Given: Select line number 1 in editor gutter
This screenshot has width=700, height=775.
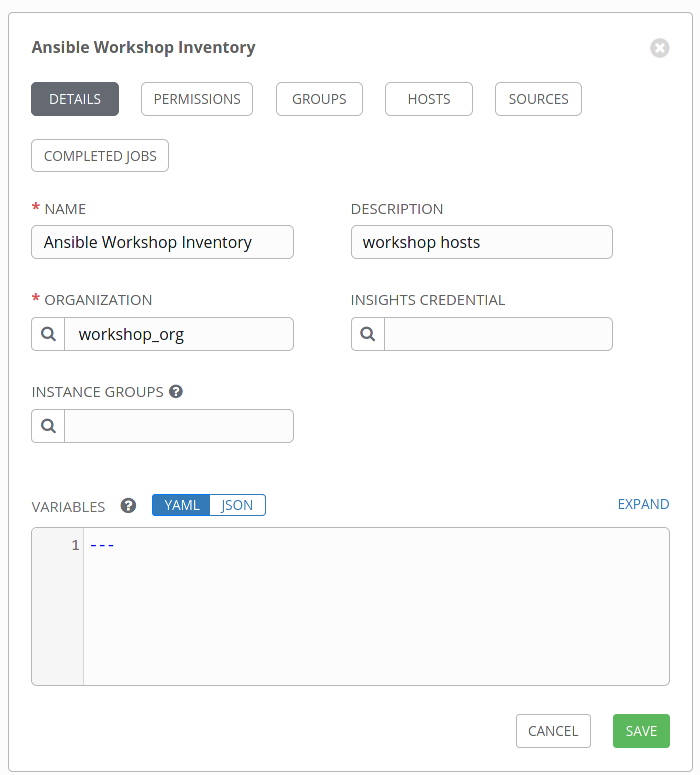Looking at the screenshot, I should click(x=75, y=545).
